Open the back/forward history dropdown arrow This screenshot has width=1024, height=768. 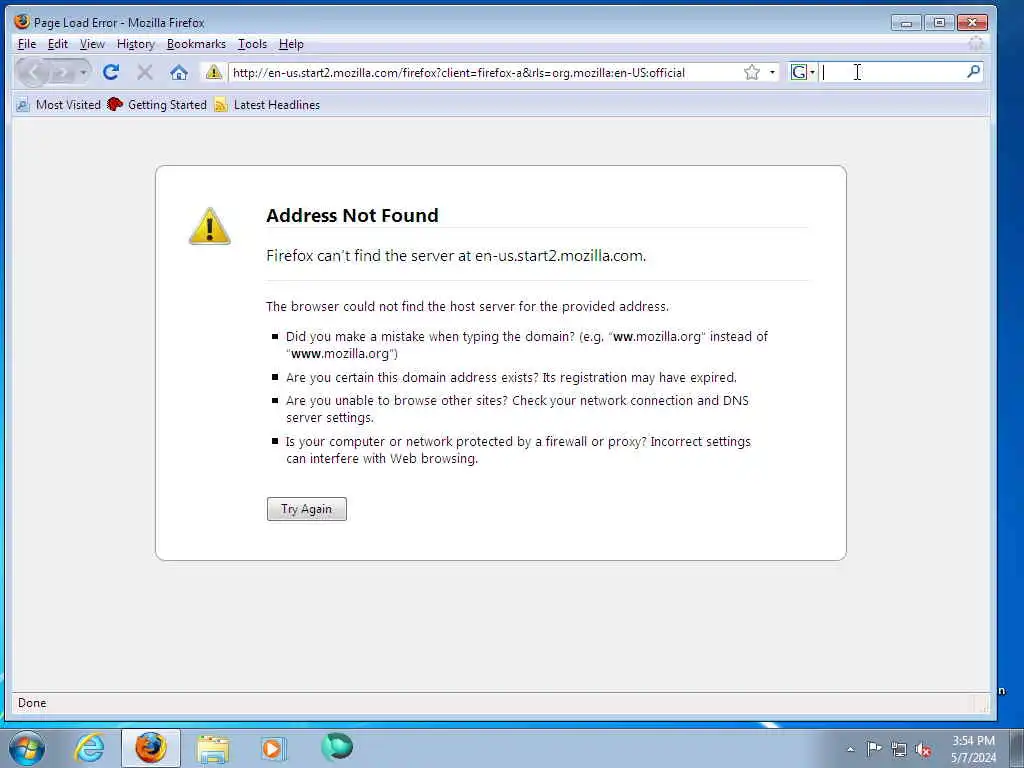84,72
